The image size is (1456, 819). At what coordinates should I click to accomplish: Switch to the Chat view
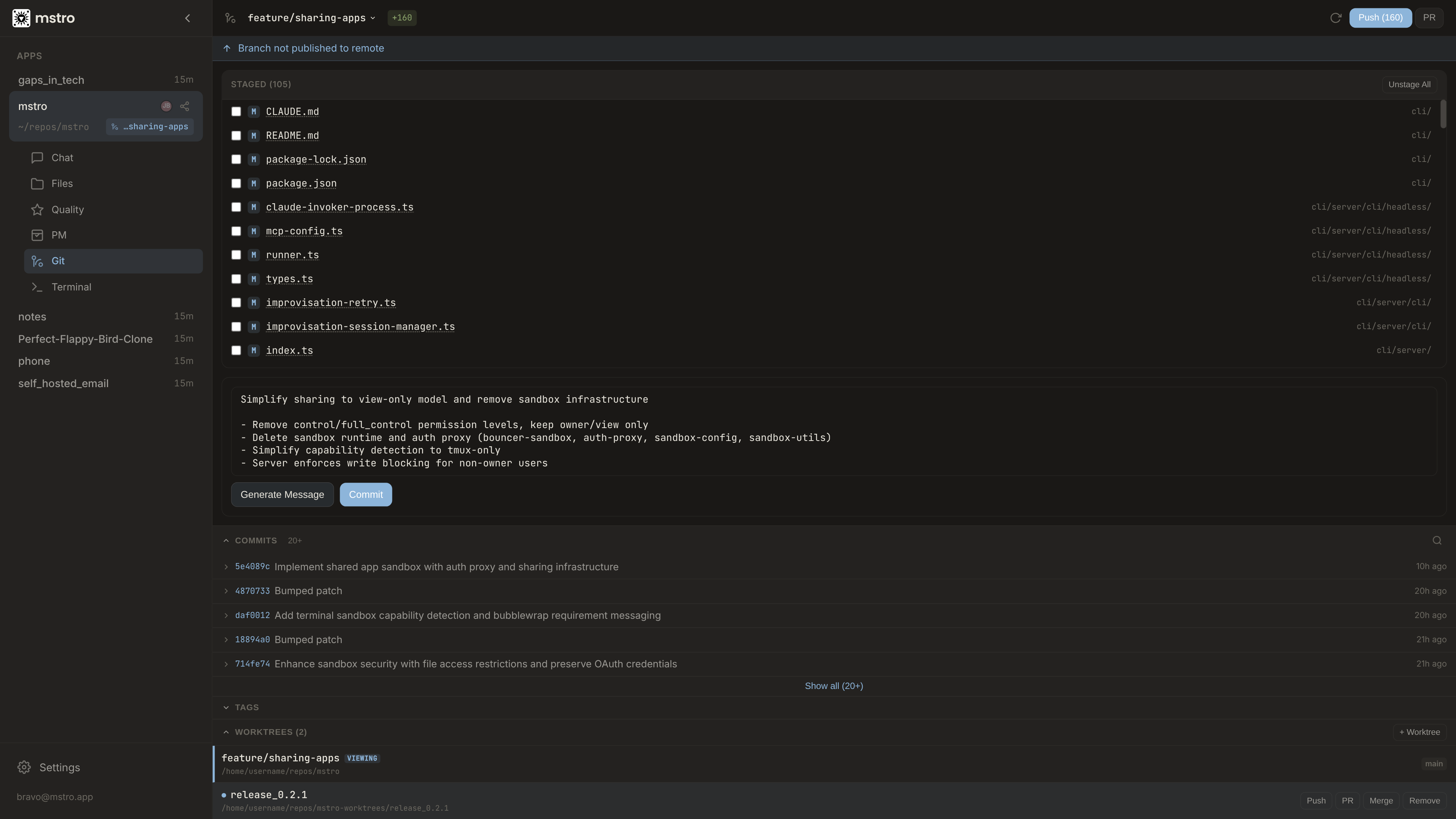(x=62, y=158)
